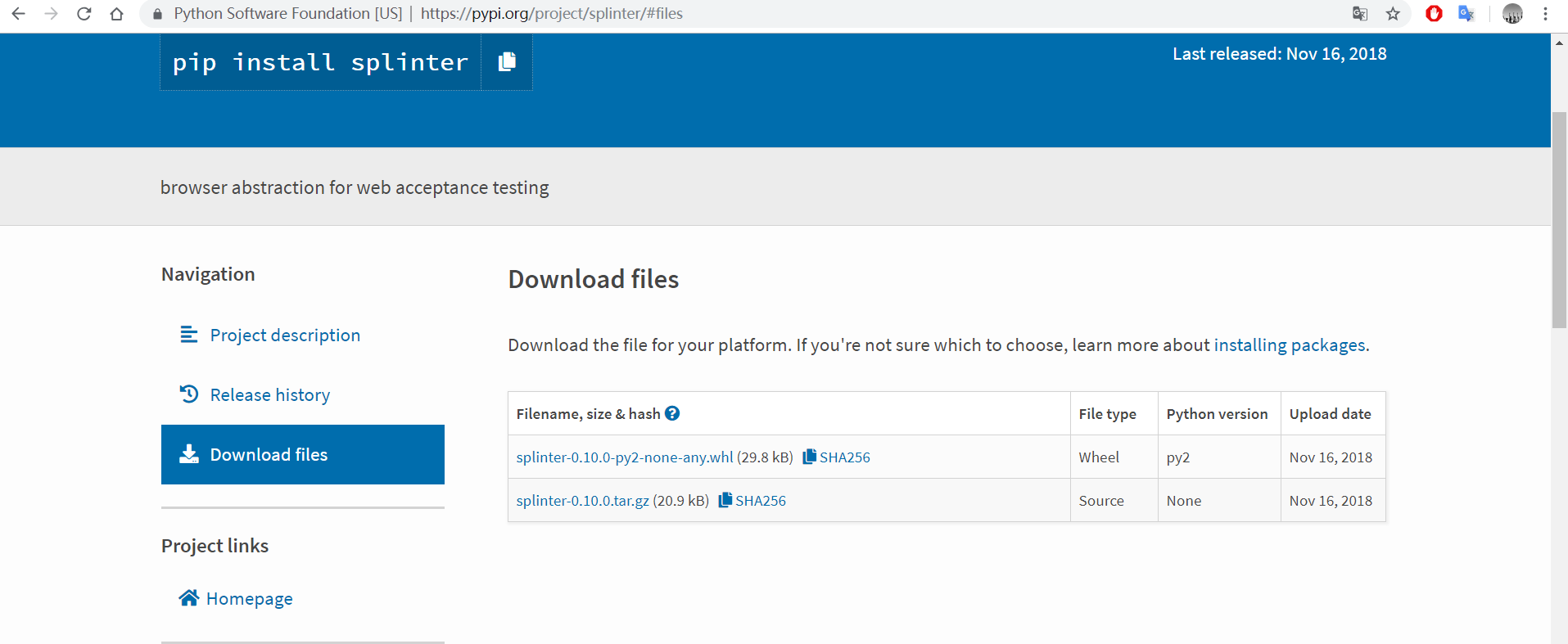Image resolution: width=1568 pixels, height=644 pixels.
Task: Click the Google Translate extension icon
Action: click(1466, 13)
